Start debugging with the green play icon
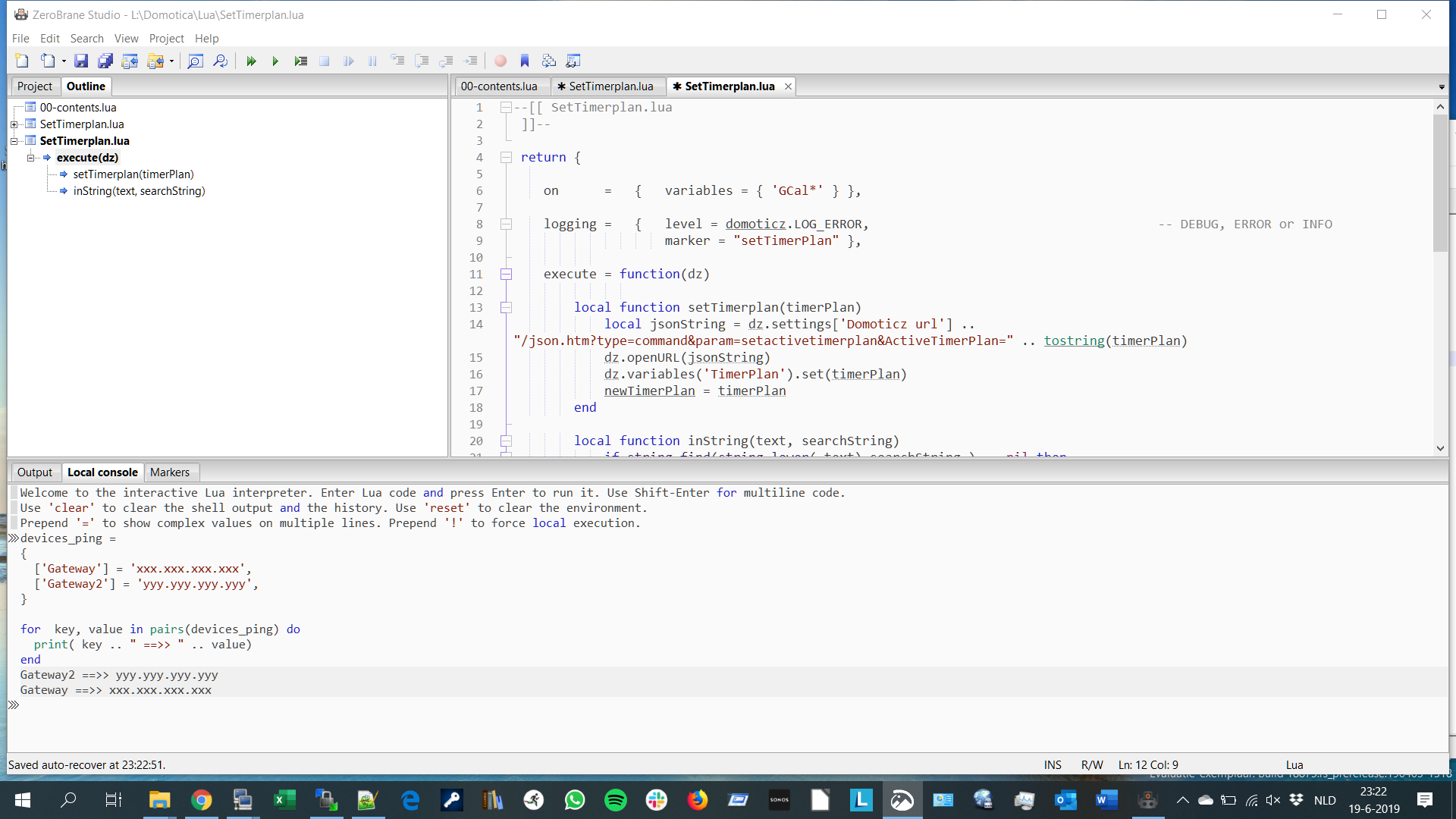Image resolution: width=1456 pixels, height=819 pixels. tap(276, 61)
